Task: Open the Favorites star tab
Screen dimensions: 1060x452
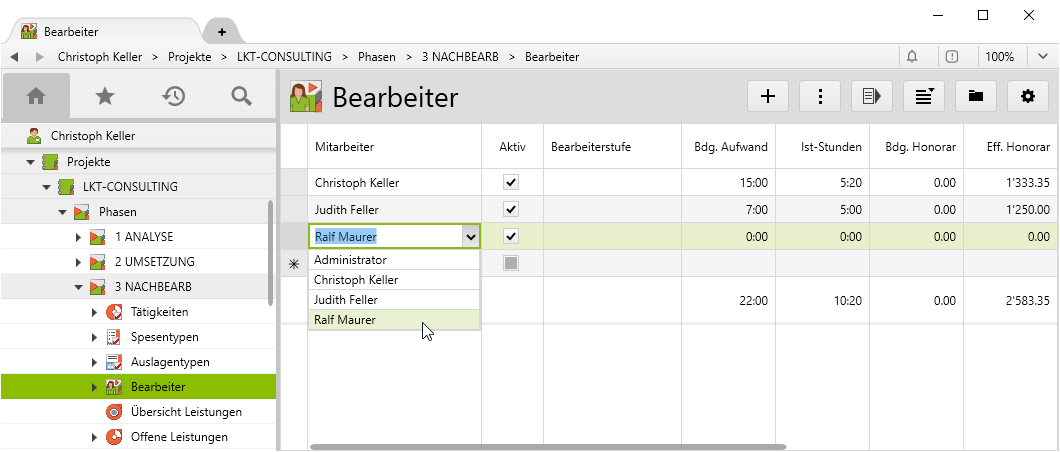Action: click(104, 96)
